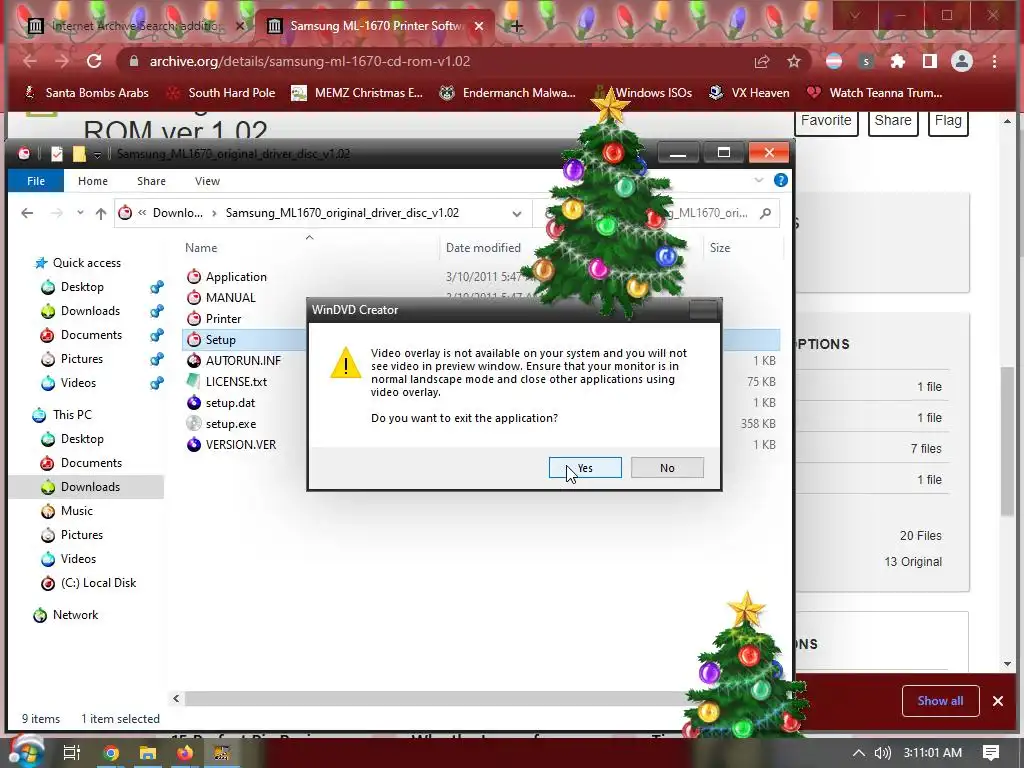Sort files by Name column
Viewport: 1024px width, 768px height.
[200, 248]
